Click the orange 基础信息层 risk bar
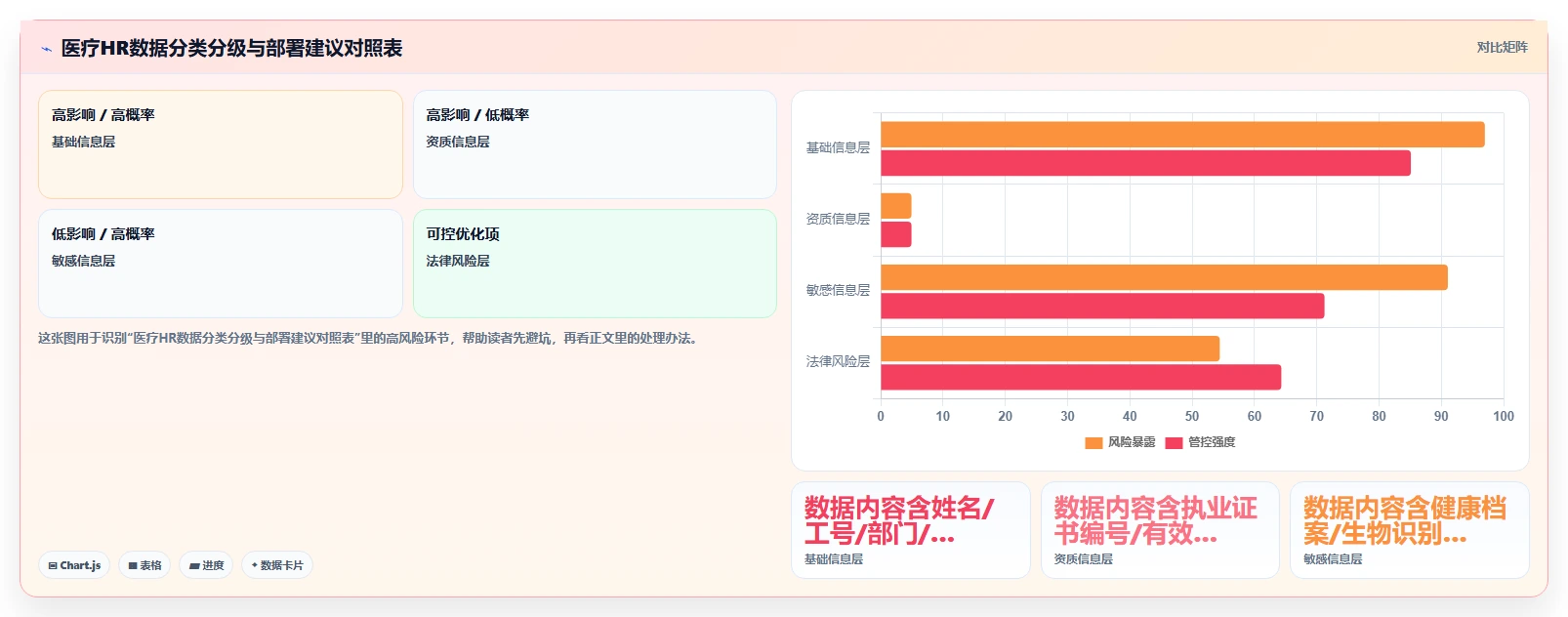The width and height of the screenshot is (1568, 617). pos(1182,135)
